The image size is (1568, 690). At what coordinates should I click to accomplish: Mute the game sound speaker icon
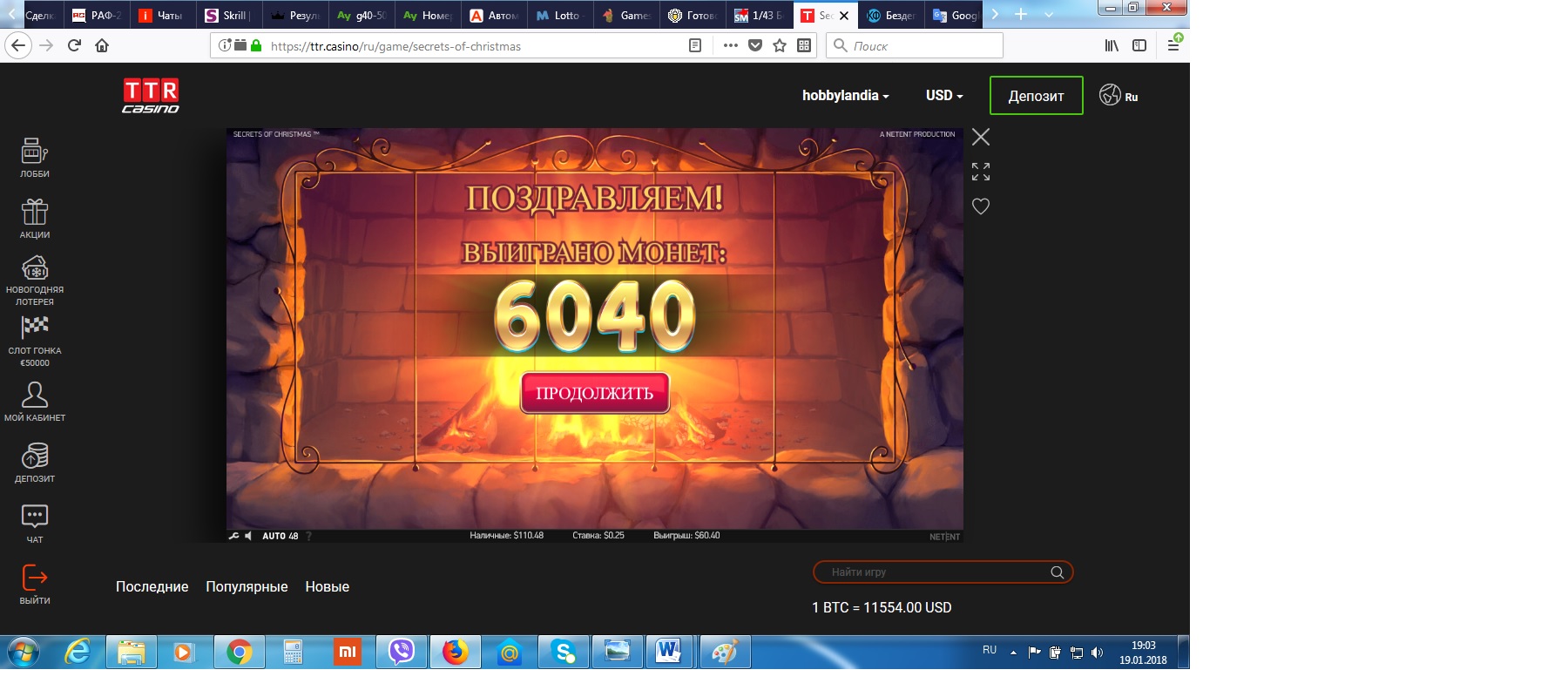(x=248, y=536)
